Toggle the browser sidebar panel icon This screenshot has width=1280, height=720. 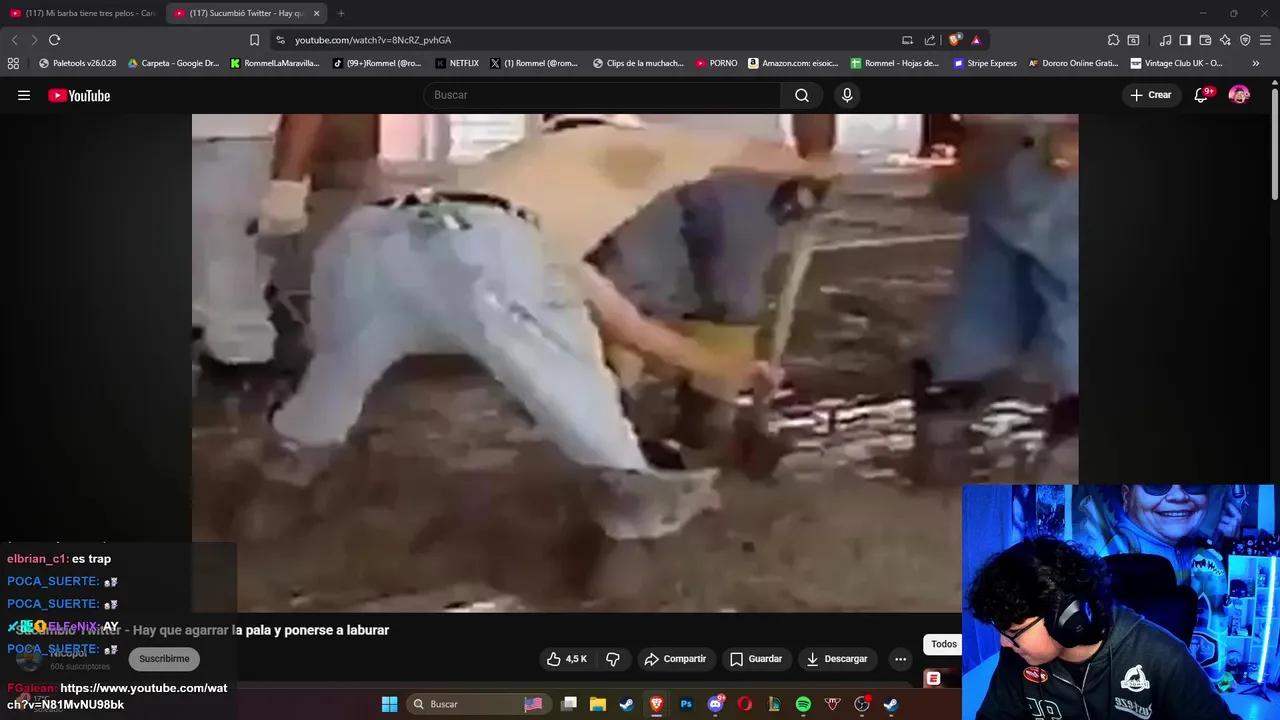(x=1185, y=40)
